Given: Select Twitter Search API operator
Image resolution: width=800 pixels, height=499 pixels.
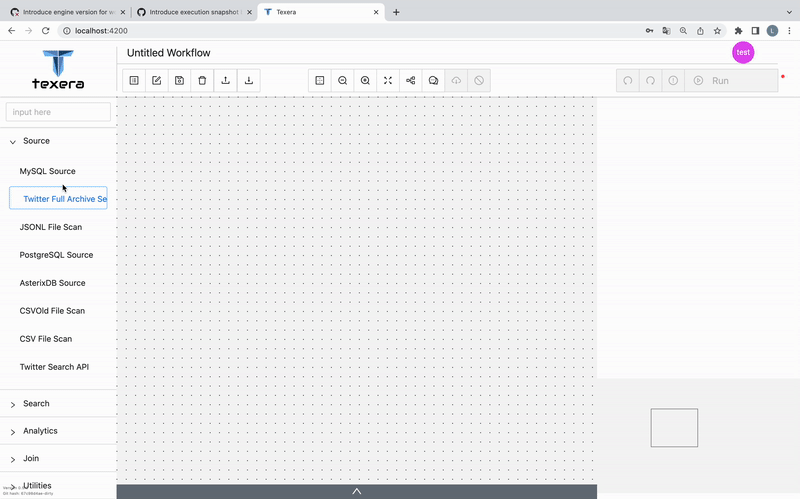Looking at the screenshot, I should tap(54, 367).
